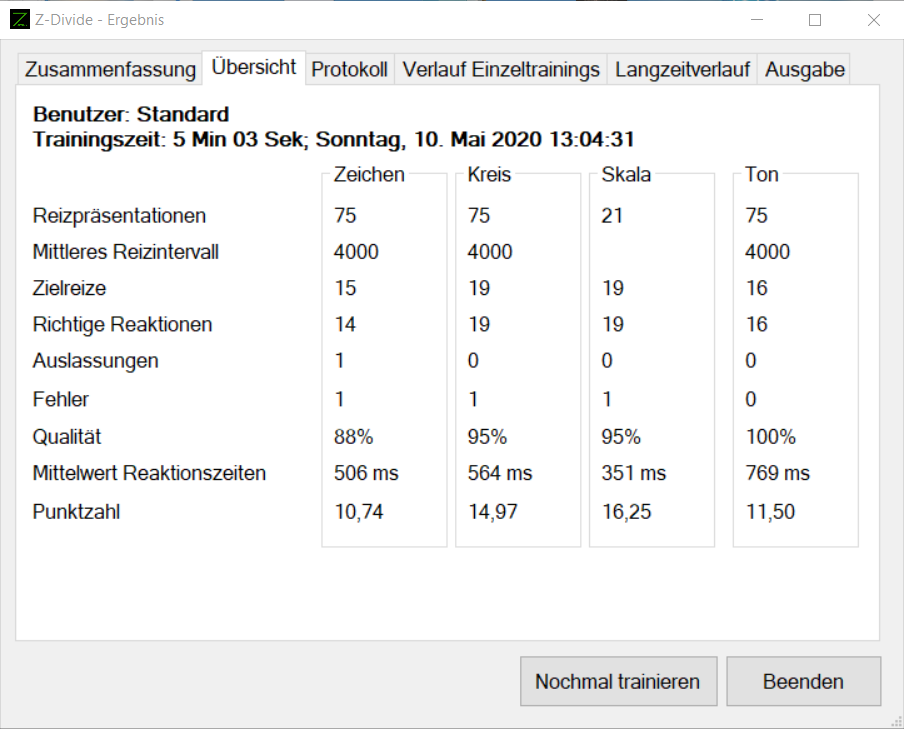Open the Protokoll tab
The width and height of the screenshot is (904, 729).
point(349,69)
